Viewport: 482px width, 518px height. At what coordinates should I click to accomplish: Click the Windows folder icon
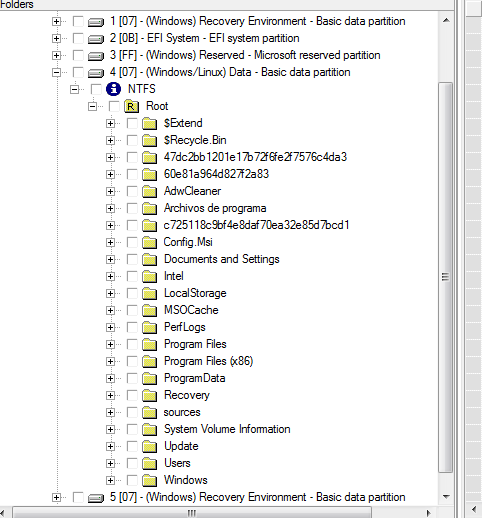point(149,480)
